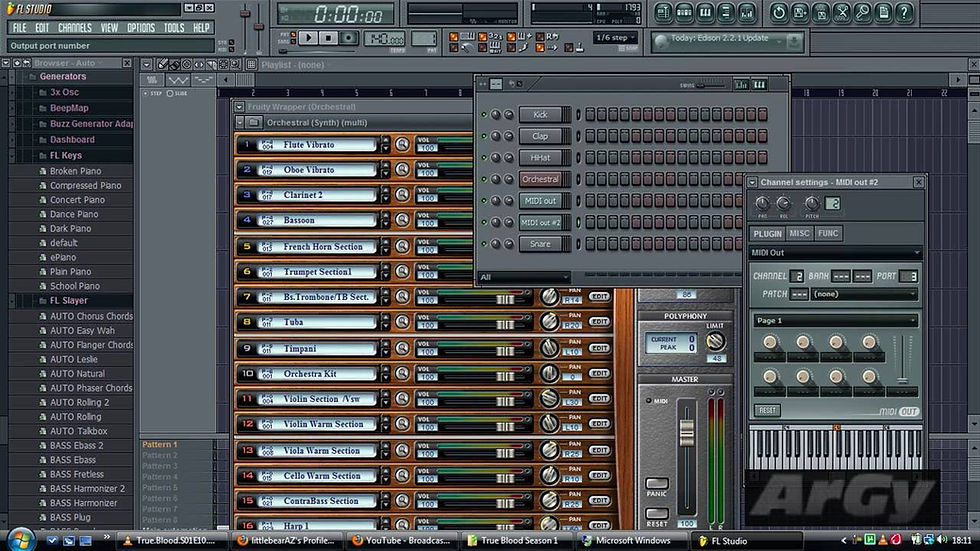Image resolution: width=980 pixels, height=551 pixels.
Task: Select the STEP radio option in playlist
Action: pyautogui.click(x=146, y=93)
